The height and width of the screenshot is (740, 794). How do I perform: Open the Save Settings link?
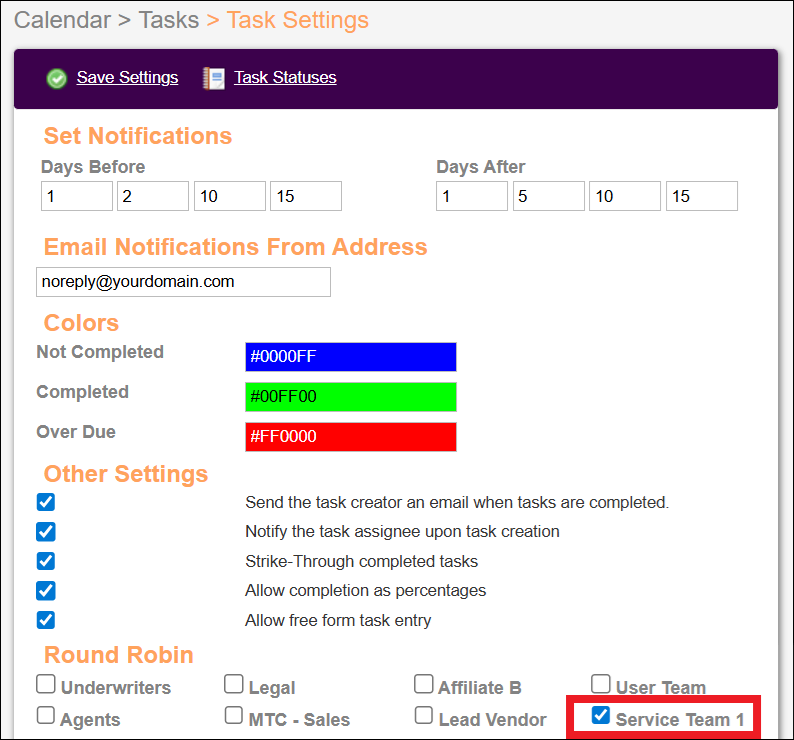[x=127, y=77]
